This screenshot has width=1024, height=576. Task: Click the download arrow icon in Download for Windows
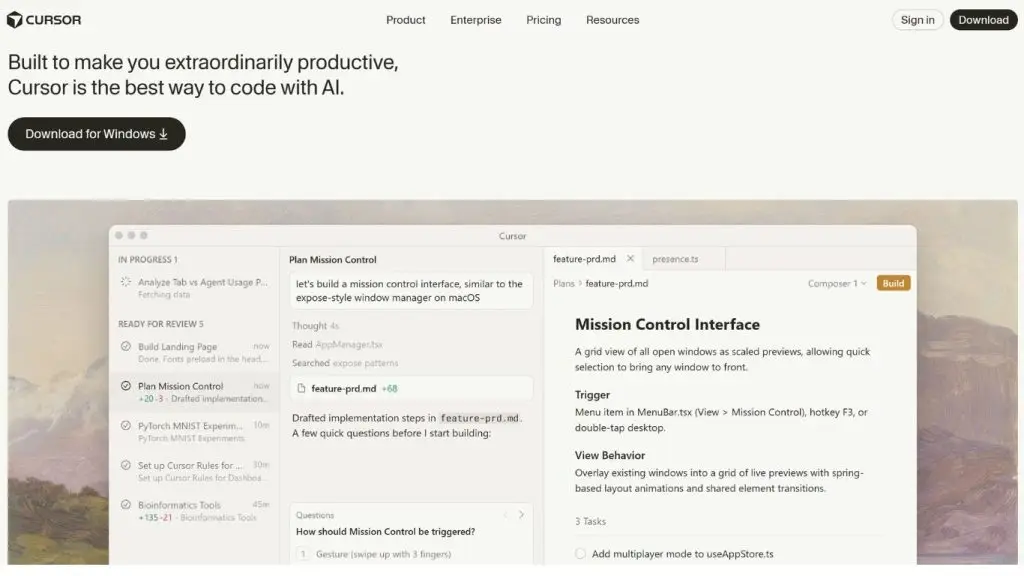[x=163, y=134]
